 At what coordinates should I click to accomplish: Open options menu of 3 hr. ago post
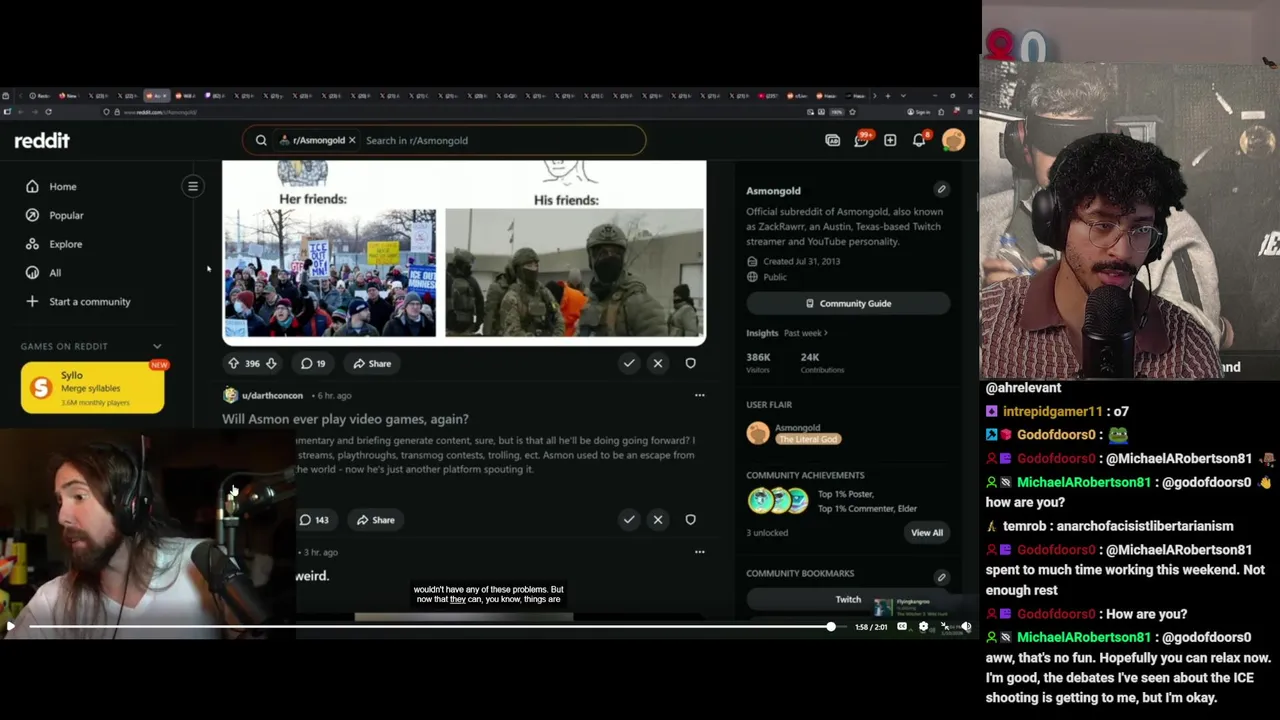(699, 552)
